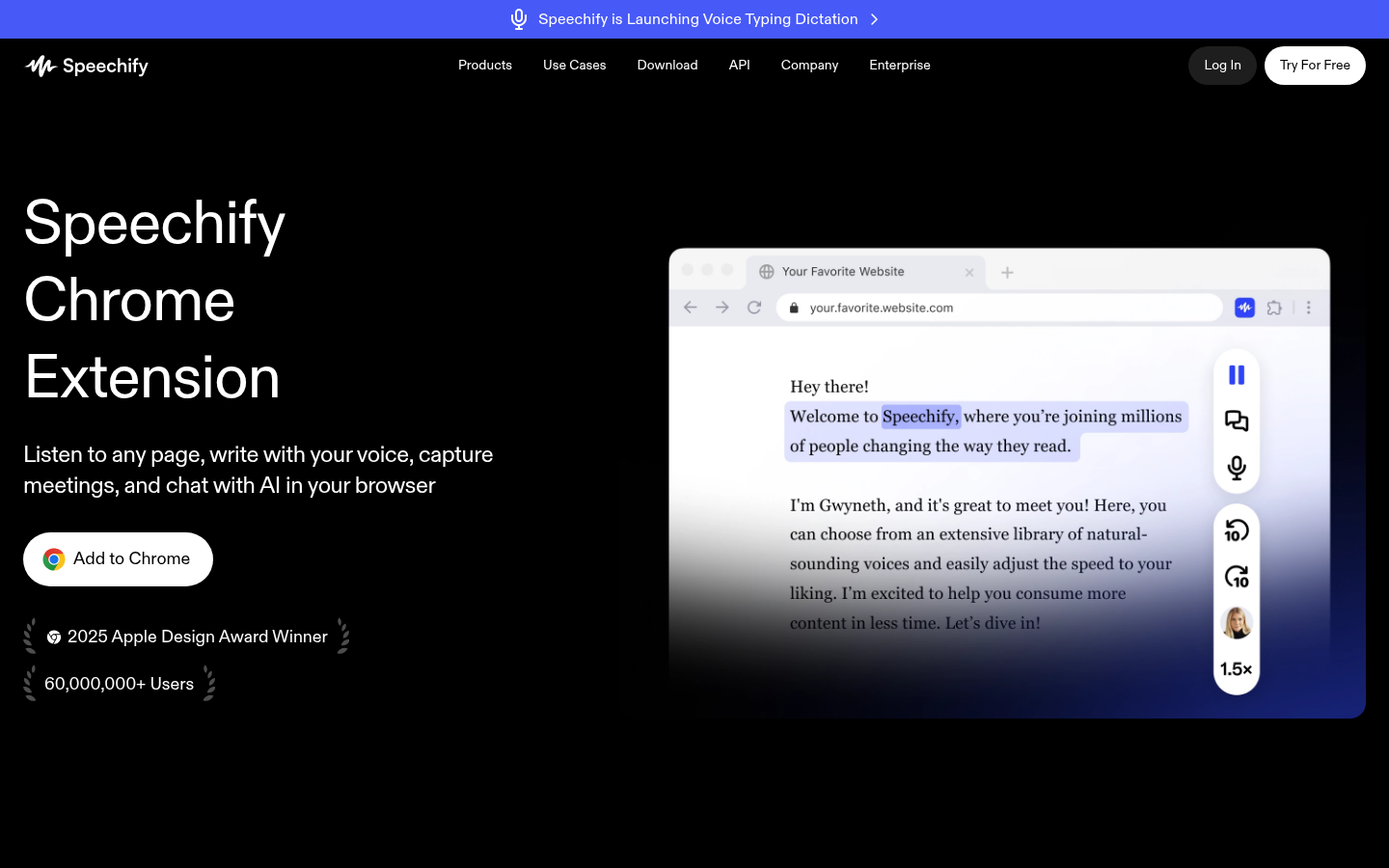Open the Download menu
1389x868 pixels.
pyautogui.click(x=667, y=66)
